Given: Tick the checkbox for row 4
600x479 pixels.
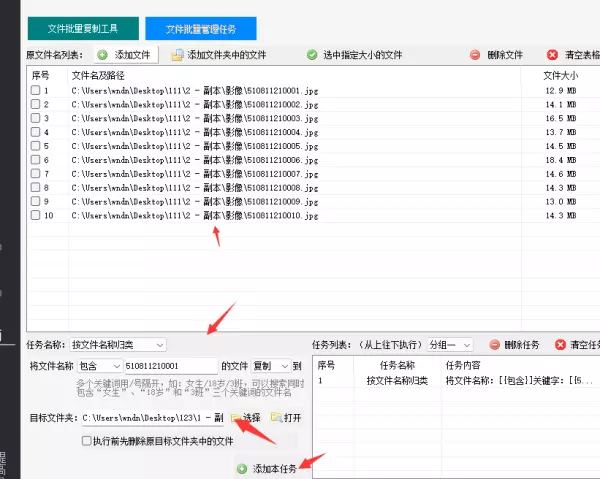Looking at the screenshot, I should [x=35, y=132].
